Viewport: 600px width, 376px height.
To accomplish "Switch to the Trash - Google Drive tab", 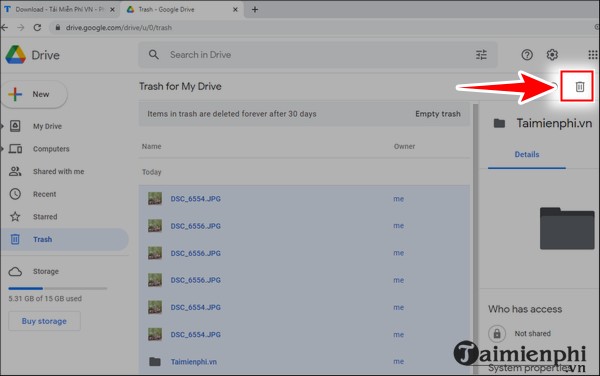I will point(182,10).
